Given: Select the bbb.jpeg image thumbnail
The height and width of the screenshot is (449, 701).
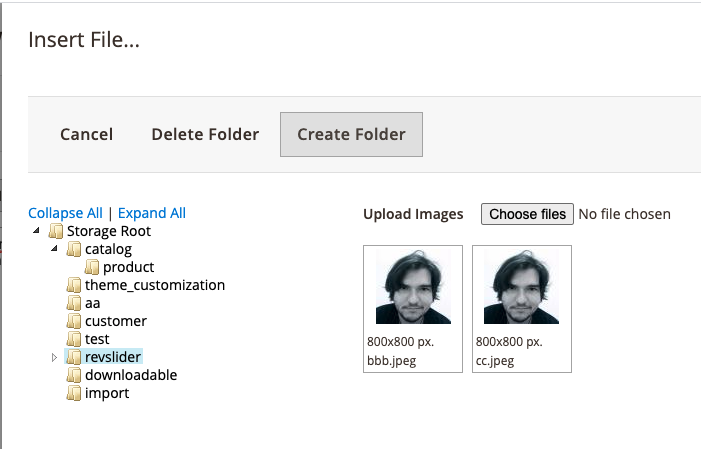Looking at the screenshot, I should pyautogui.click(x=413, y=287).
